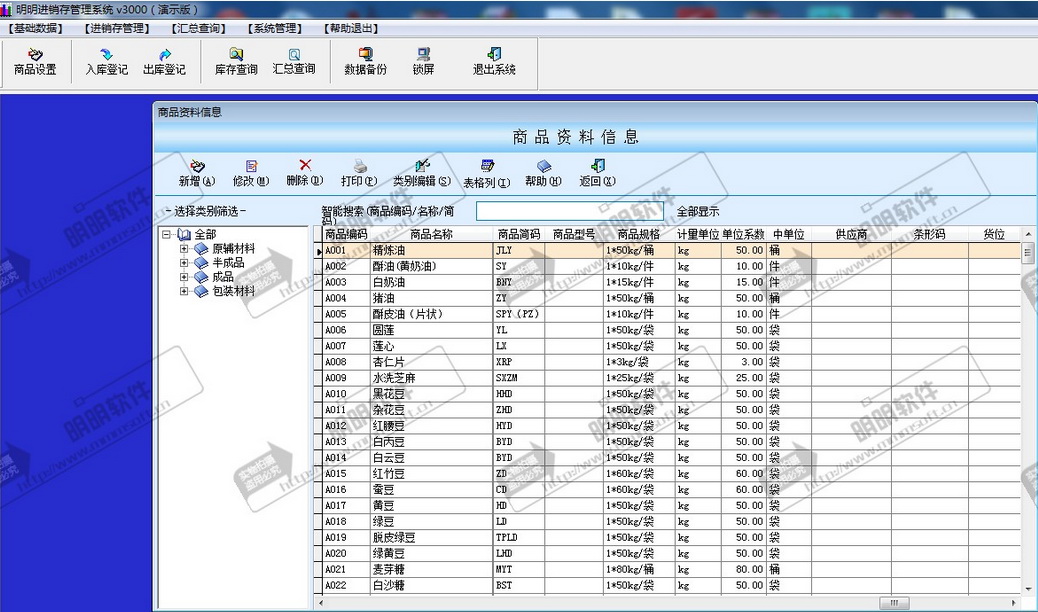Click the 返回(X) return icon
1038x612 pixels.
[598, 173]
